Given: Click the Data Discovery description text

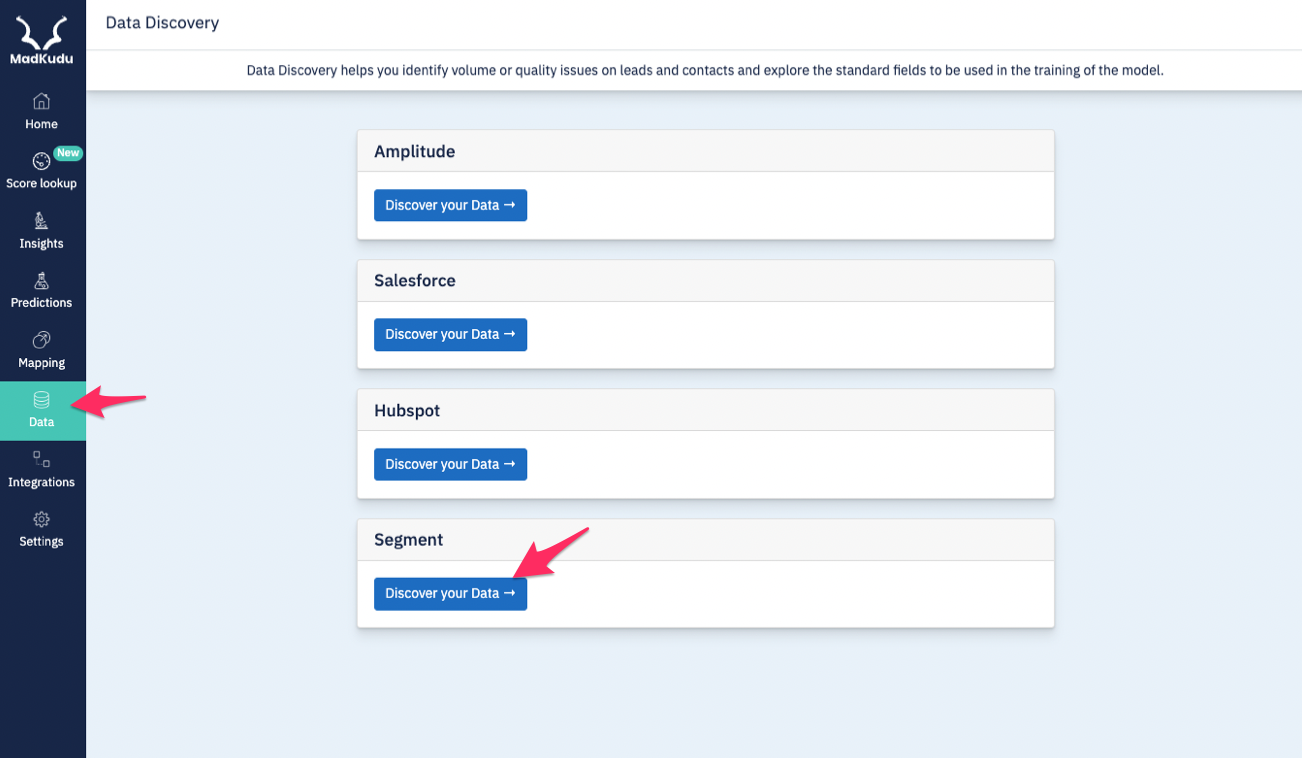Looking at the screenshot, I should coord(705,71).
